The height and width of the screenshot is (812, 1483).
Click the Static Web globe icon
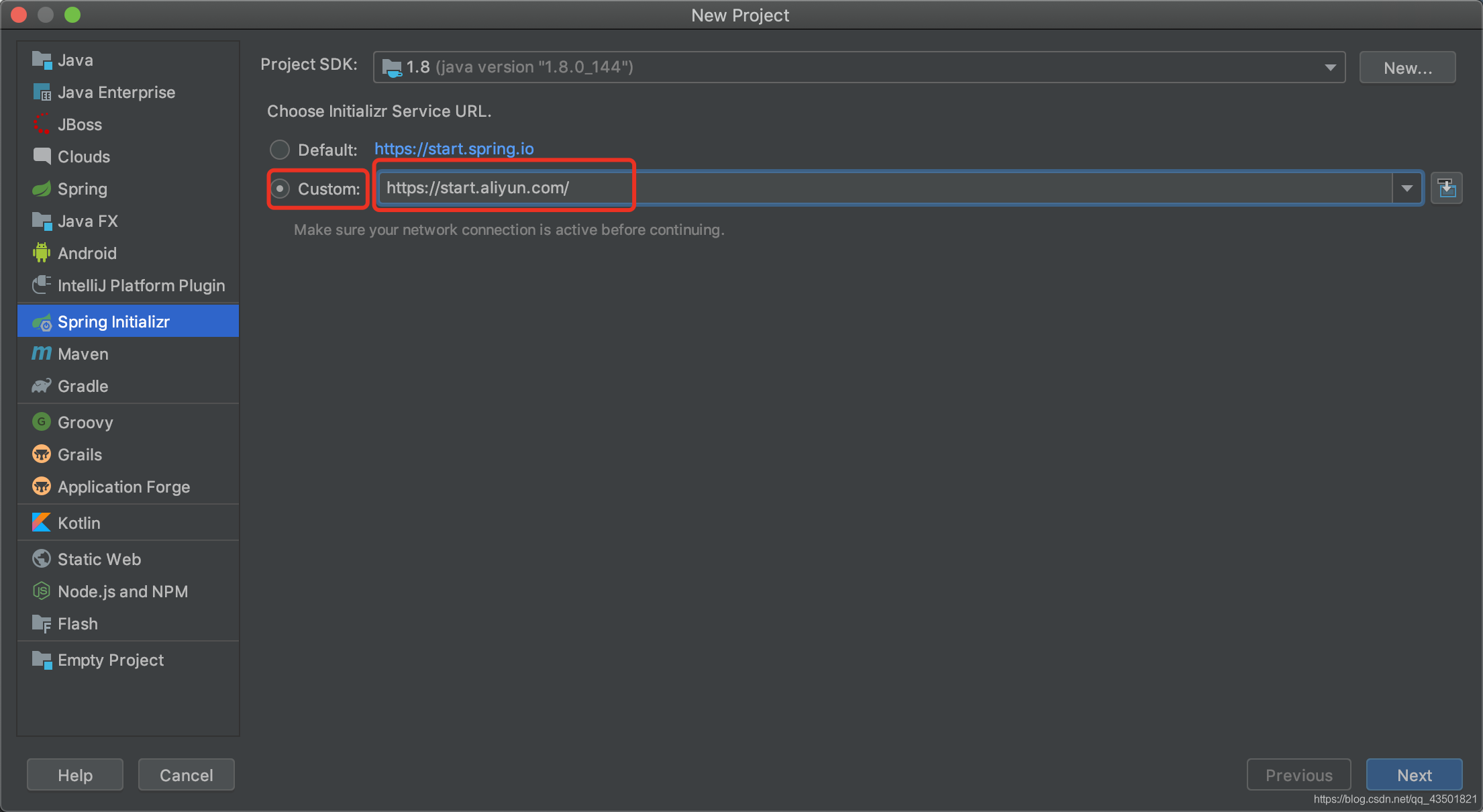coord(42,559)
